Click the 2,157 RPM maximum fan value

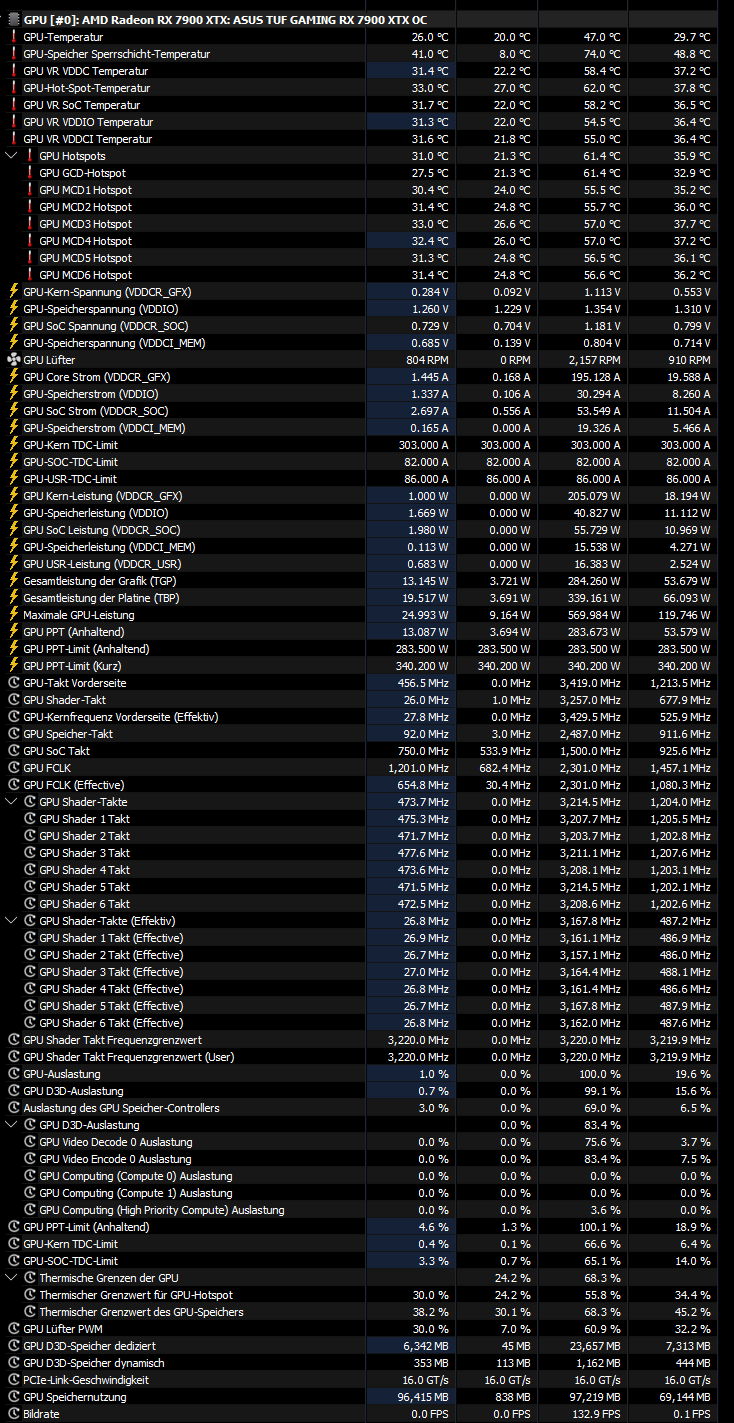point(595,360)
